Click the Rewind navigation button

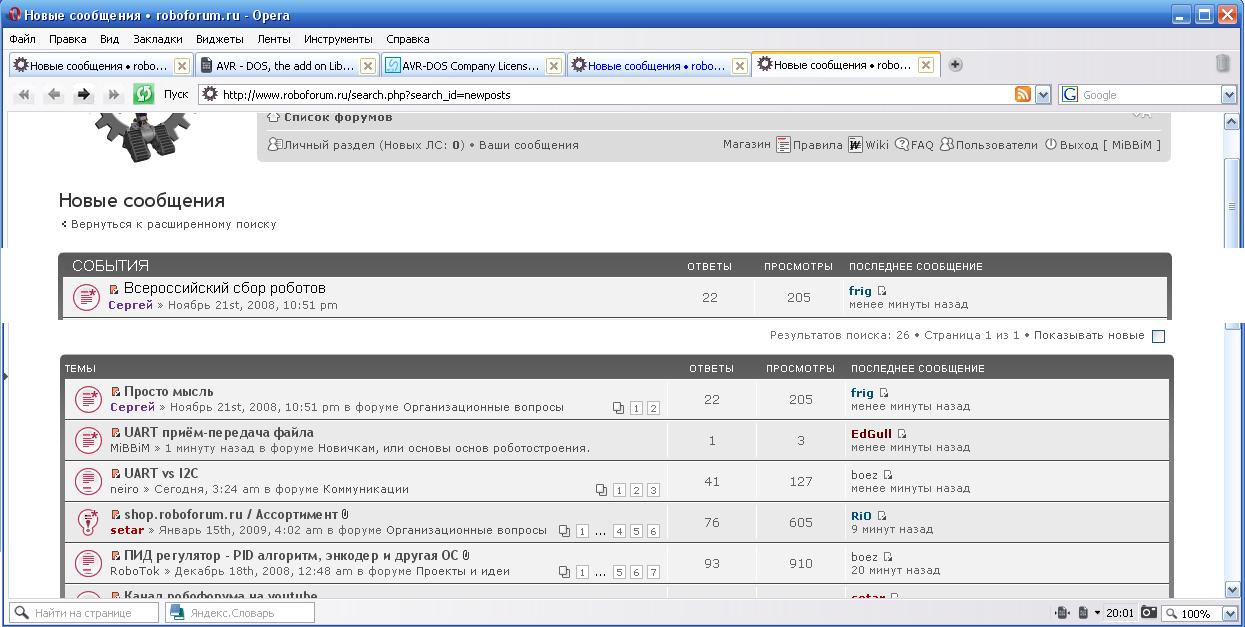click(x=24, y=95)
